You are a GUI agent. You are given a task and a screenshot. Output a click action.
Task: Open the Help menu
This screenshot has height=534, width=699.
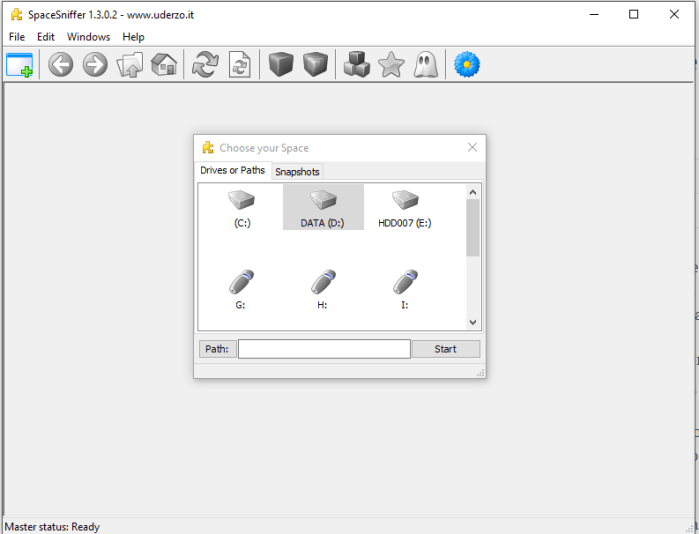coord(133,37)
